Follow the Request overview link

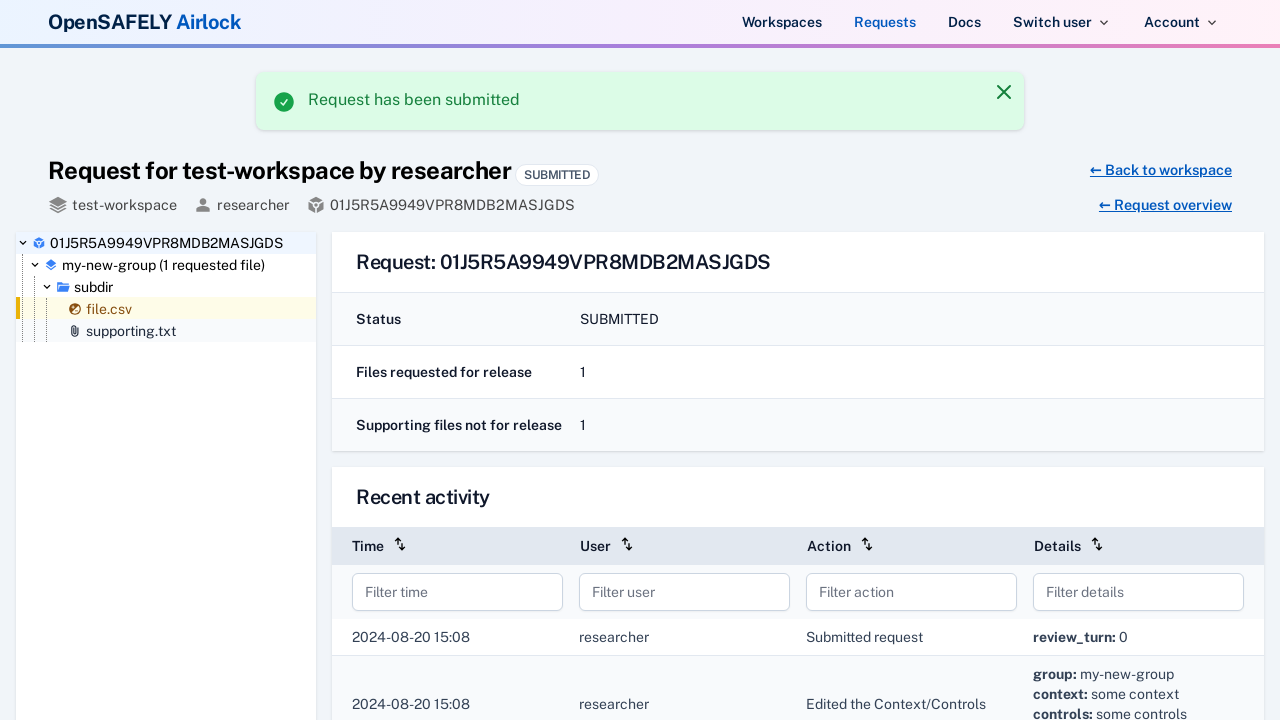tap(1165, 205)
